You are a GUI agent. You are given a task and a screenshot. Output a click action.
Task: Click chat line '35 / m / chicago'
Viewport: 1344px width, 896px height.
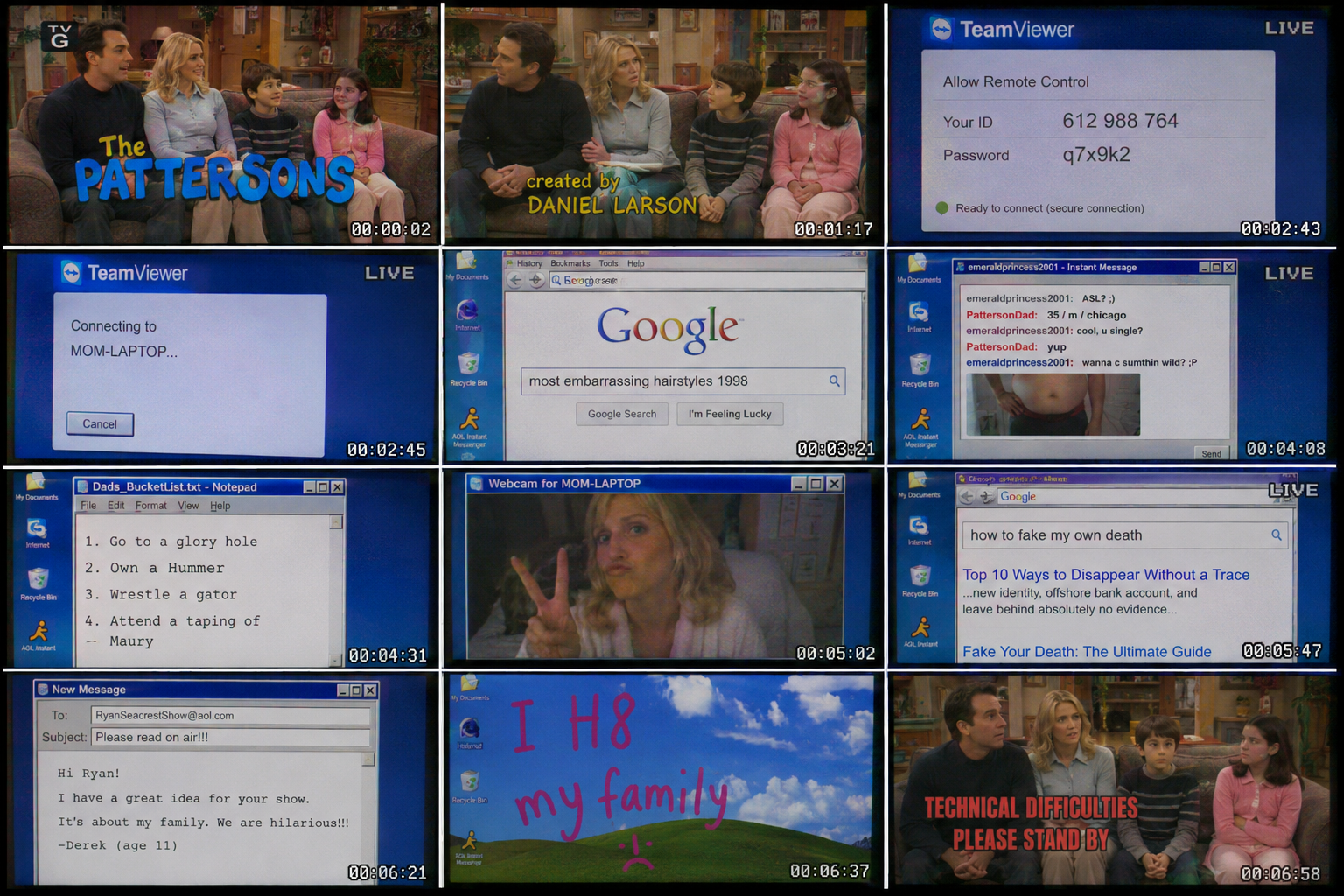point(1086,315)
